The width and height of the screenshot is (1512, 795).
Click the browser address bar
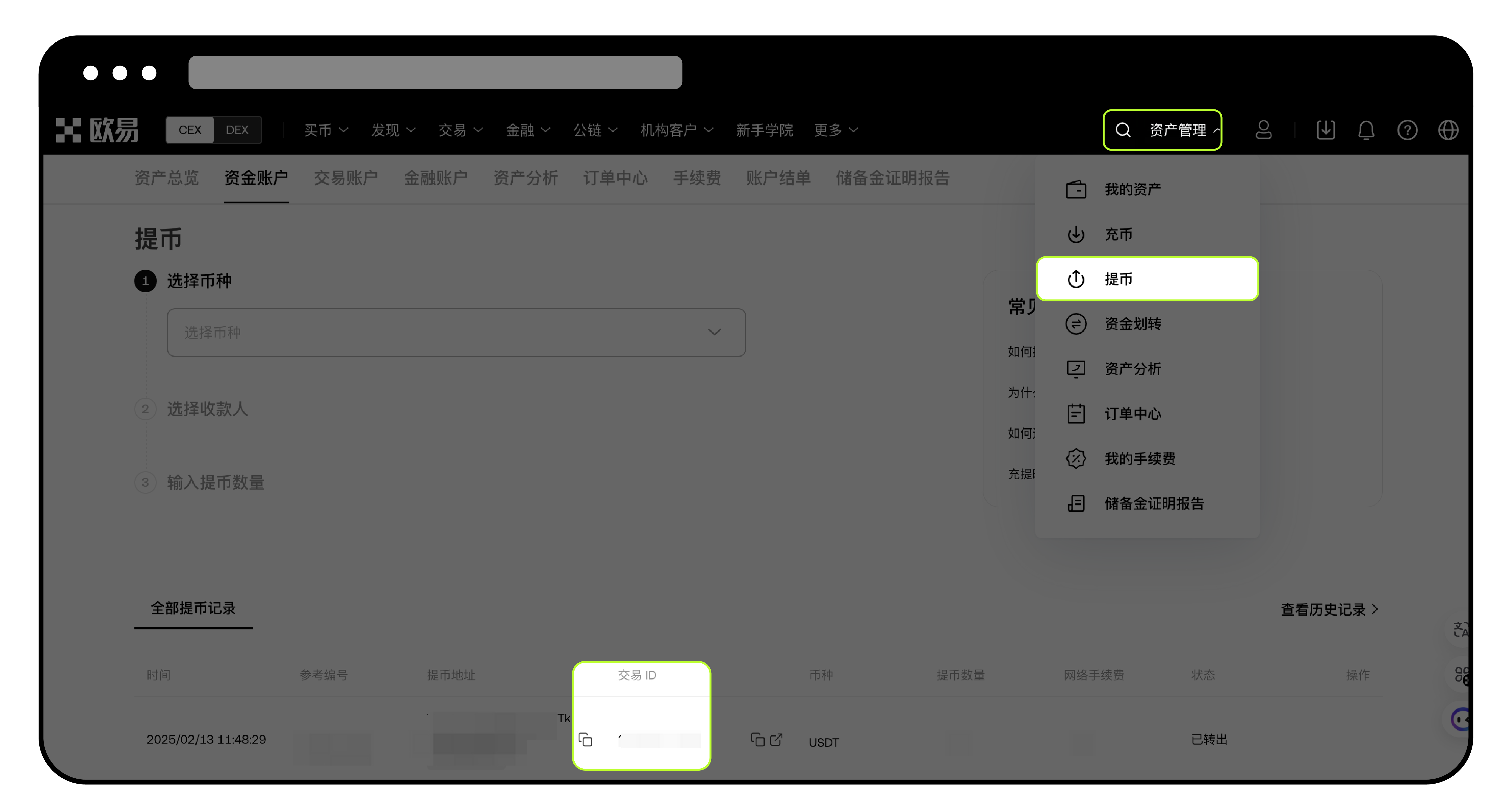coord(435,72)
